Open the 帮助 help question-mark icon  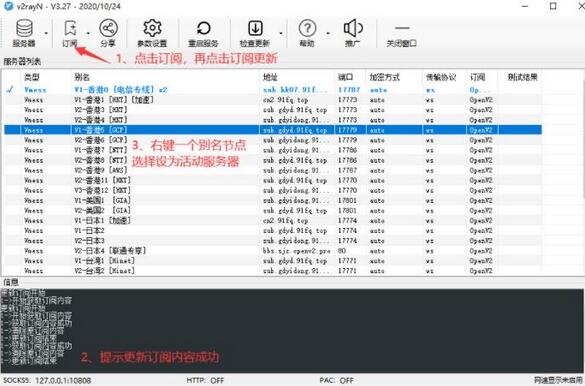307,28
